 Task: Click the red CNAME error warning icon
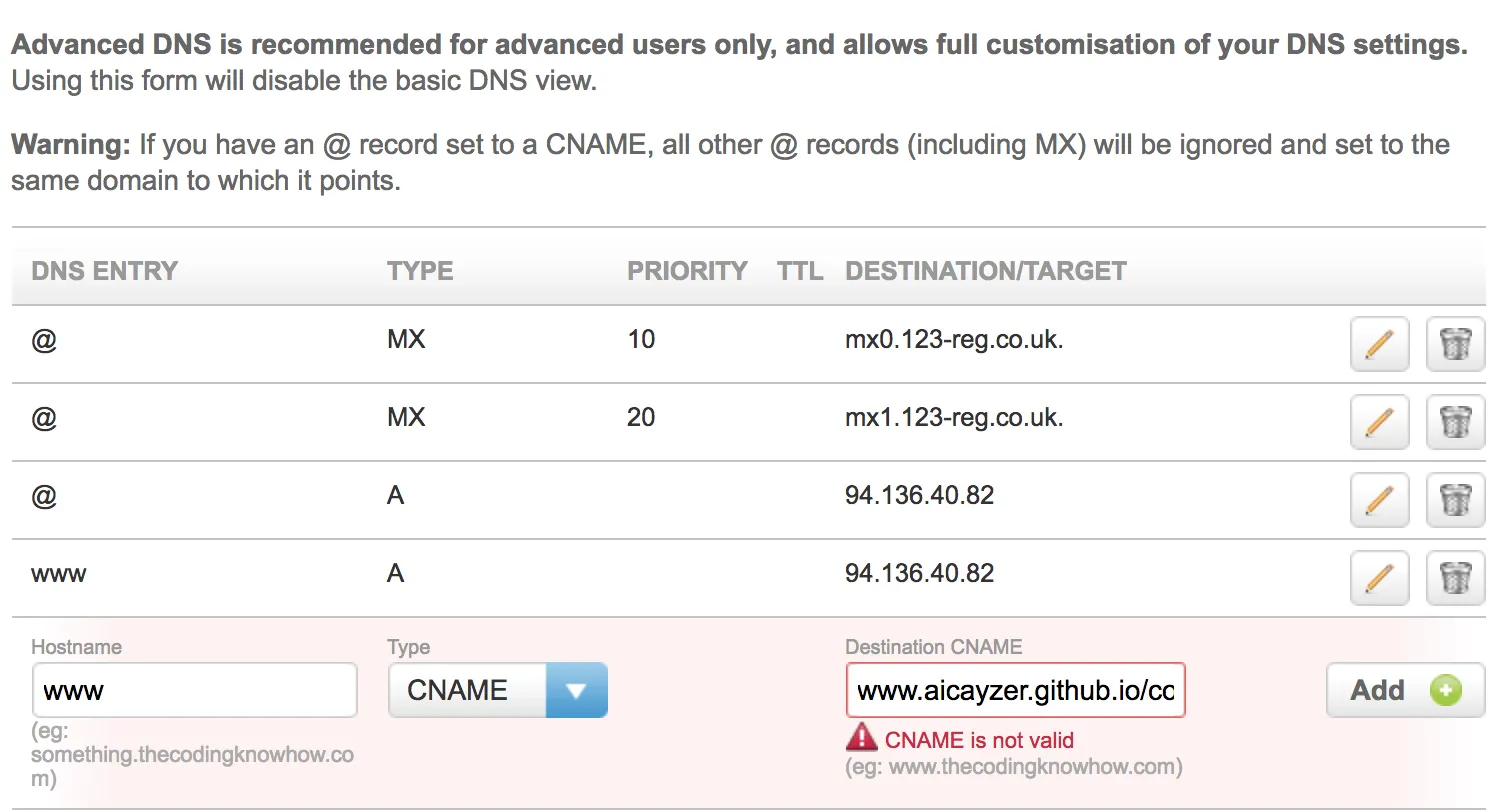(x=861, y=739)
